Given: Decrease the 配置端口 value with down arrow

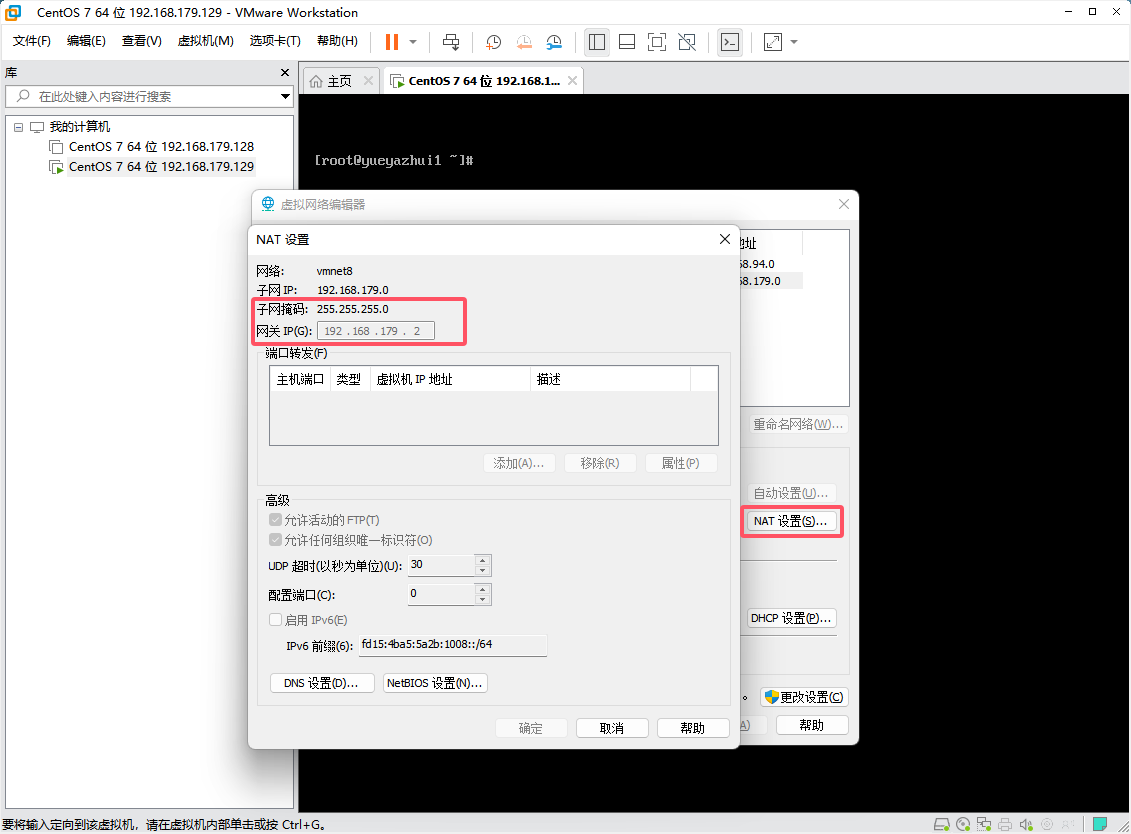Looking at the screenshot, I should pos(483,600).
